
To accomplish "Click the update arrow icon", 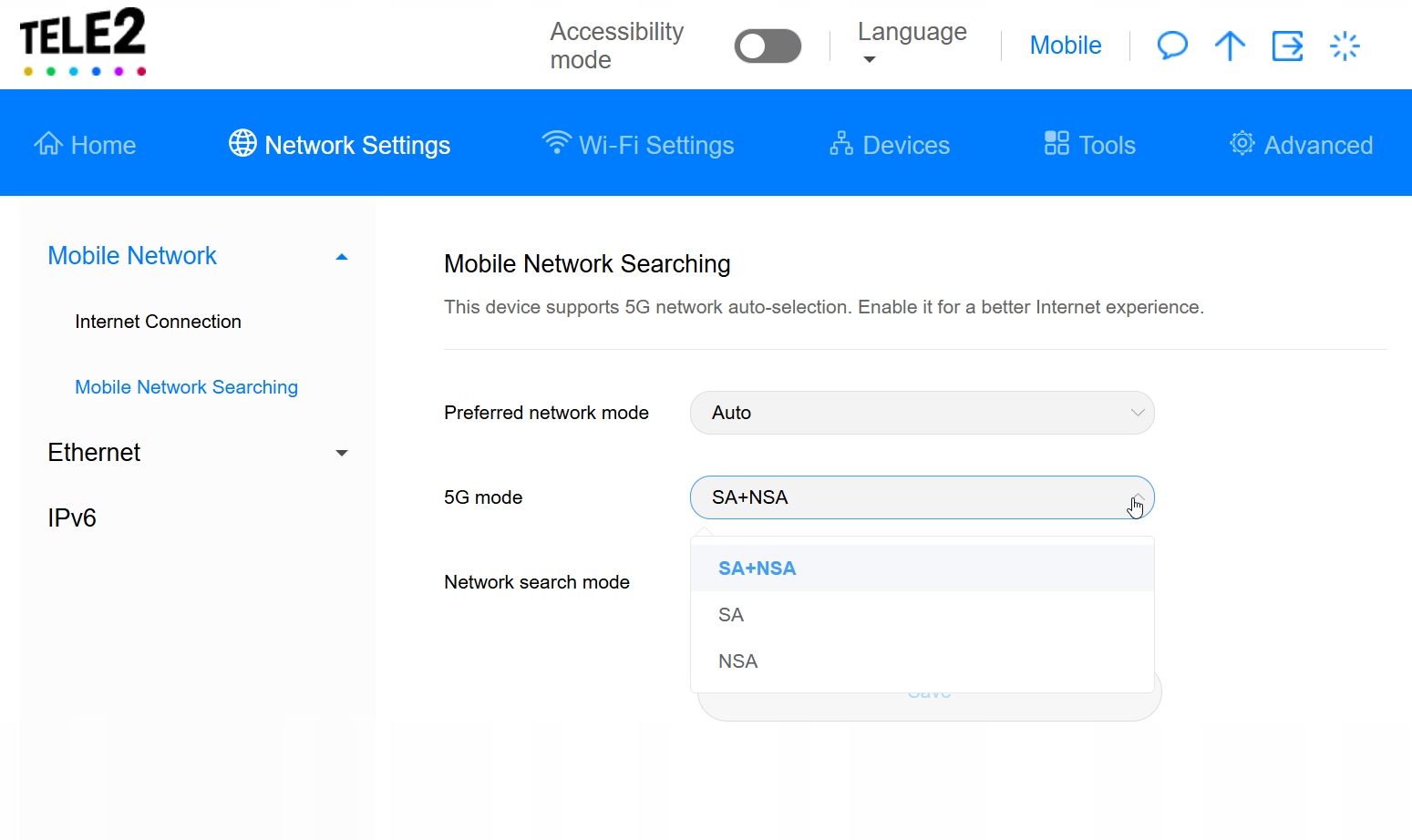I will tap(1230, 46).
